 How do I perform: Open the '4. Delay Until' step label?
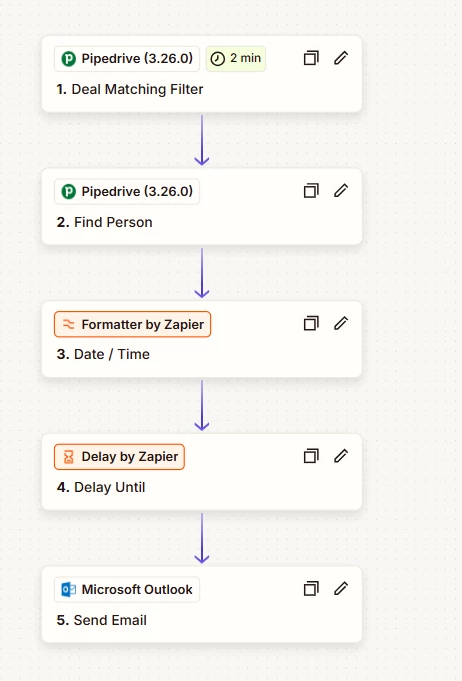click(x=101, y=487)
